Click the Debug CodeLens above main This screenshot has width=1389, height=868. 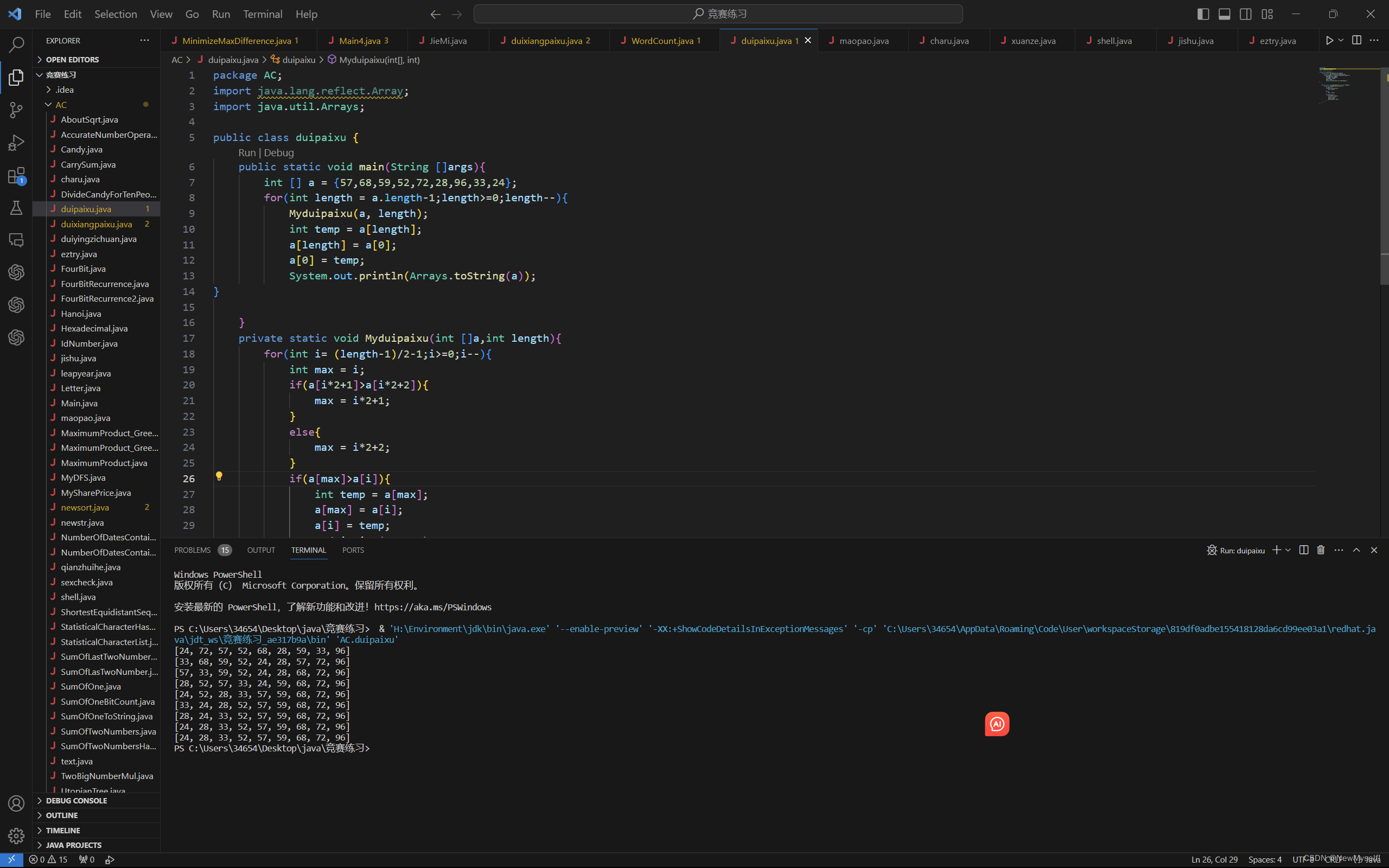pyautogui.click(x=279, y=152)
